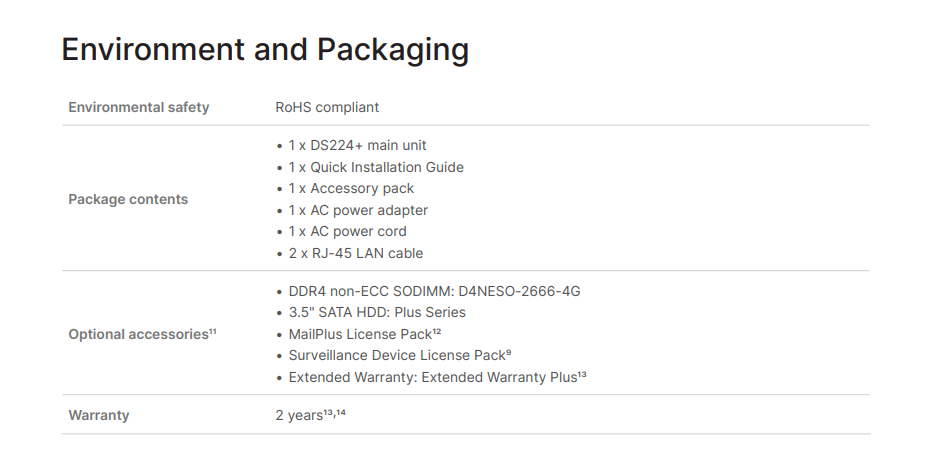Open footnote 13 after Extended Warranty Plus

[582, 374]
